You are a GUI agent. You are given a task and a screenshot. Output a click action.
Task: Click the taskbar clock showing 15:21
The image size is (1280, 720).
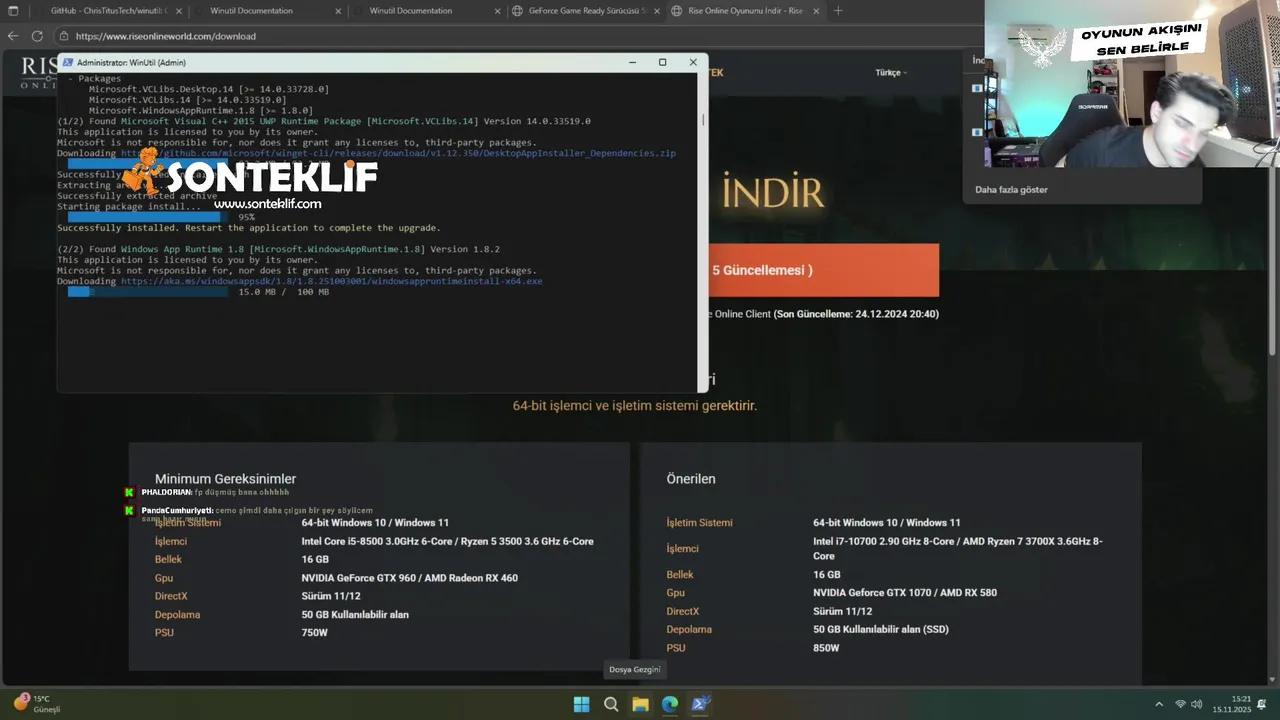1232,704
